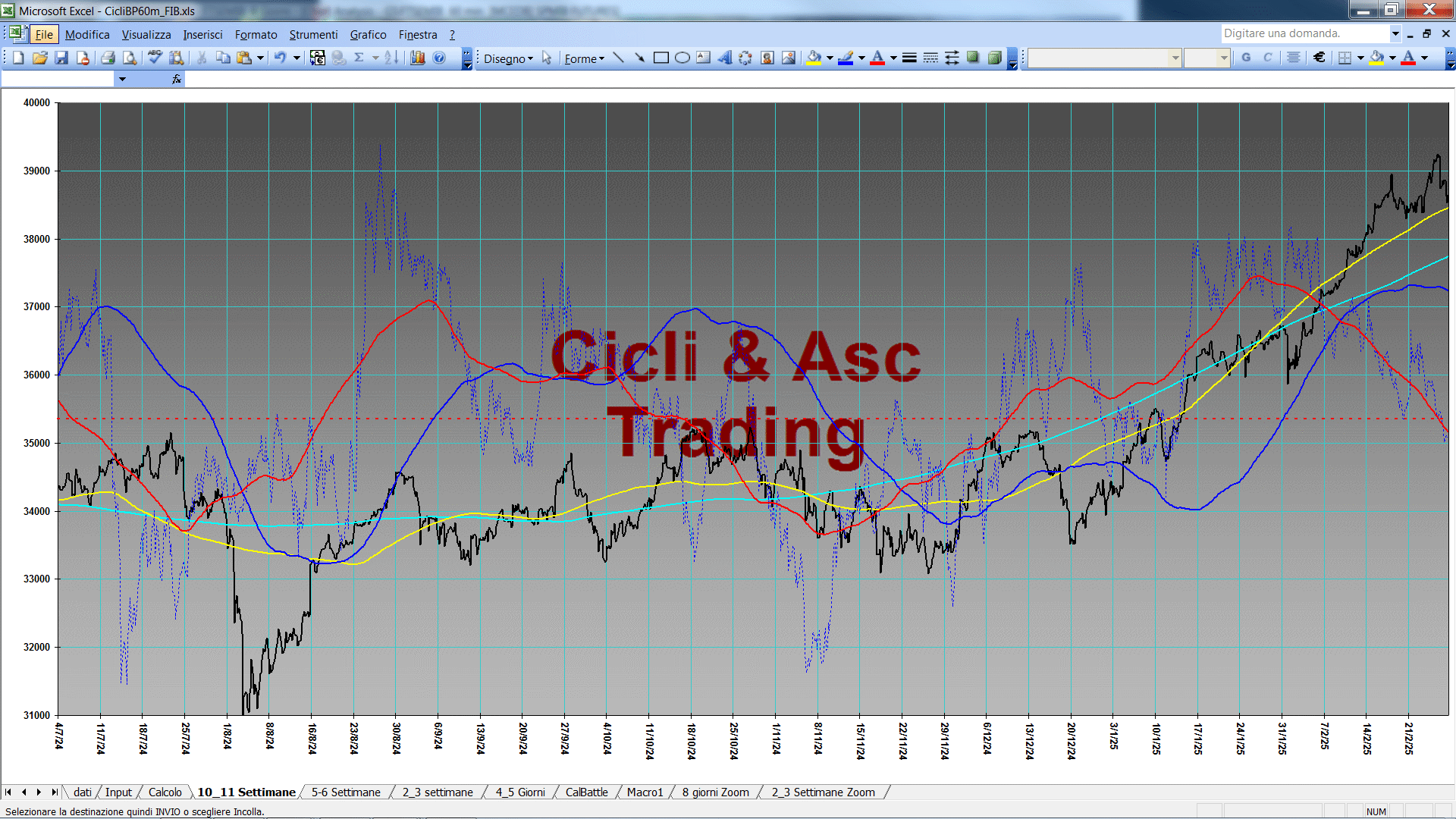Select the Arrow drawing tool
Screen dimensions: 1456x819
(x=639, y=58)
